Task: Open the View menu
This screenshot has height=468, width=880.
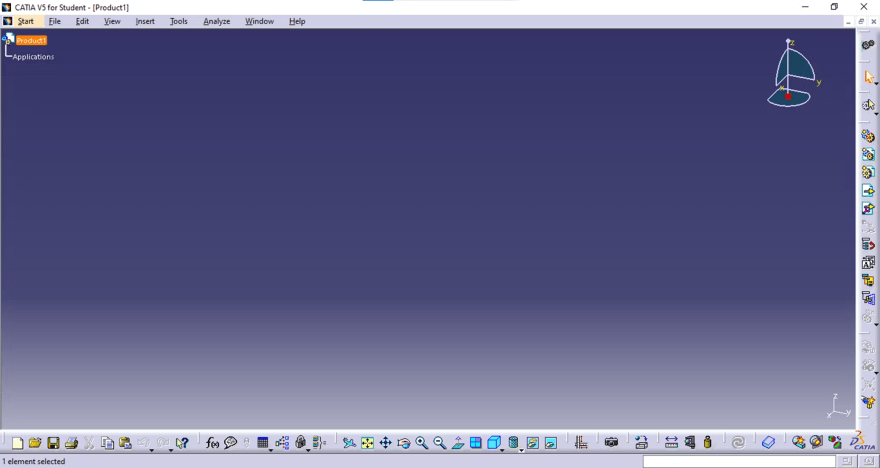Action: pyautogui.click(x=112, y=21)
